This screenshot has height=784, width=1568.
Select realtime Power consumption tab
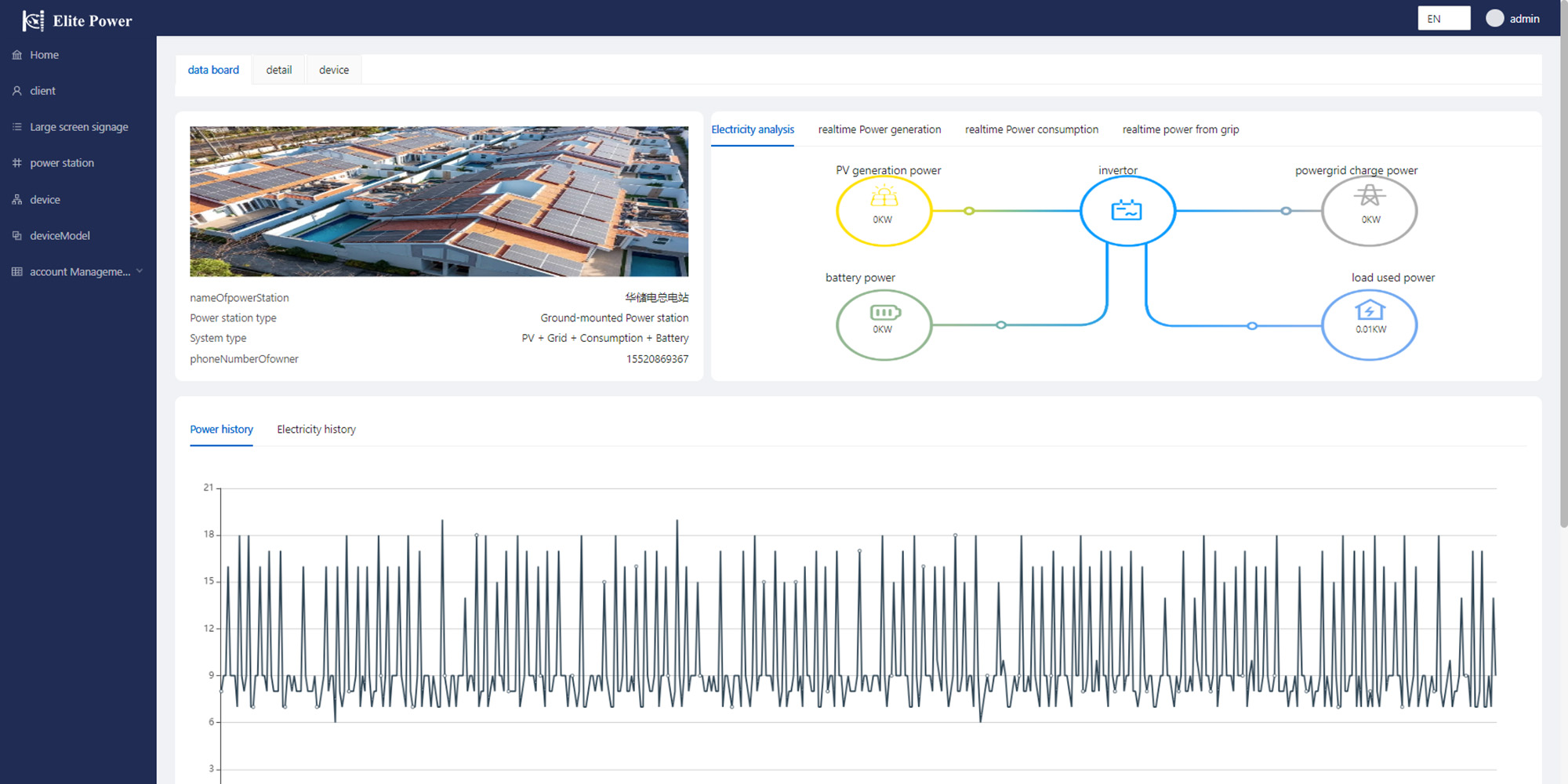[x=1031, y=129]
